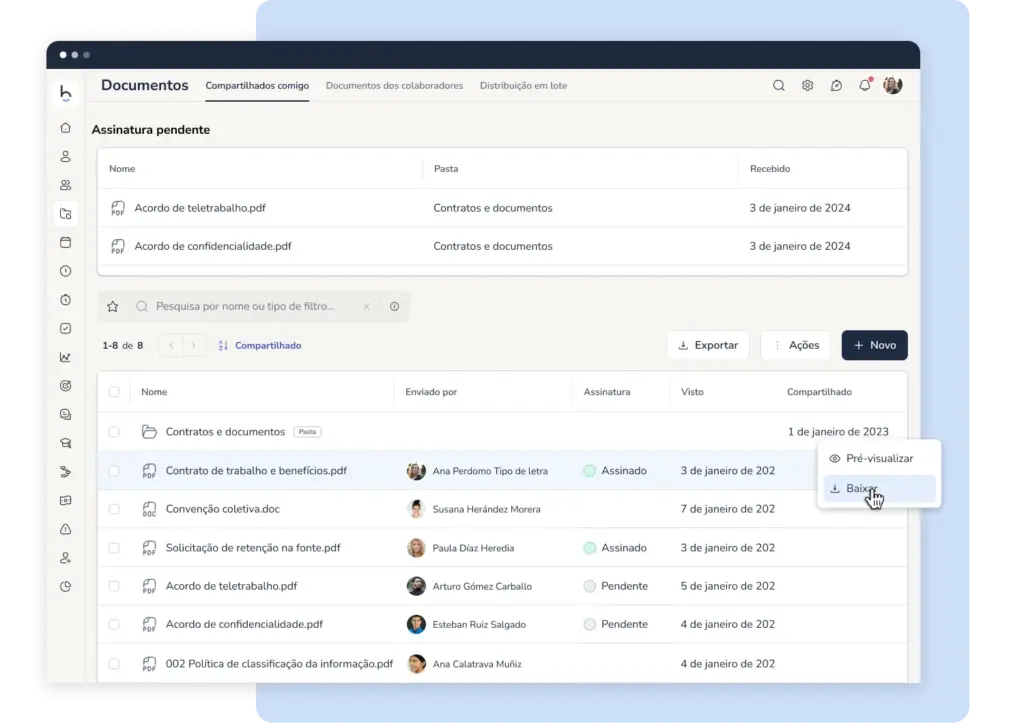Check the Convenção coletiva.doc checkbox
The width and height of the screenshot is (1024, 724).
tap(114, 509)
